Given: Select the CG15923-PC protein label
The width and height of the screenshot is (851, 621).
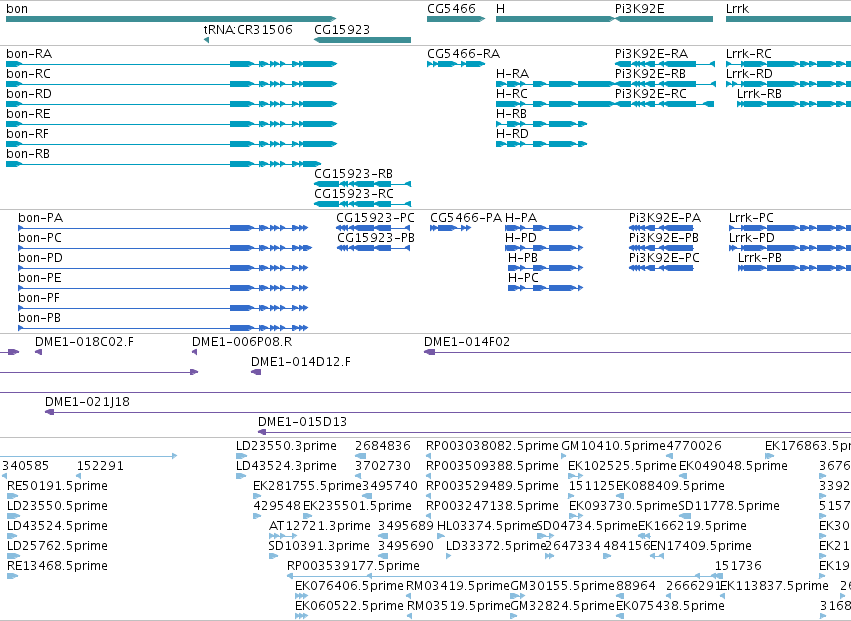Looking at the screenshot, I should (376, 218).
